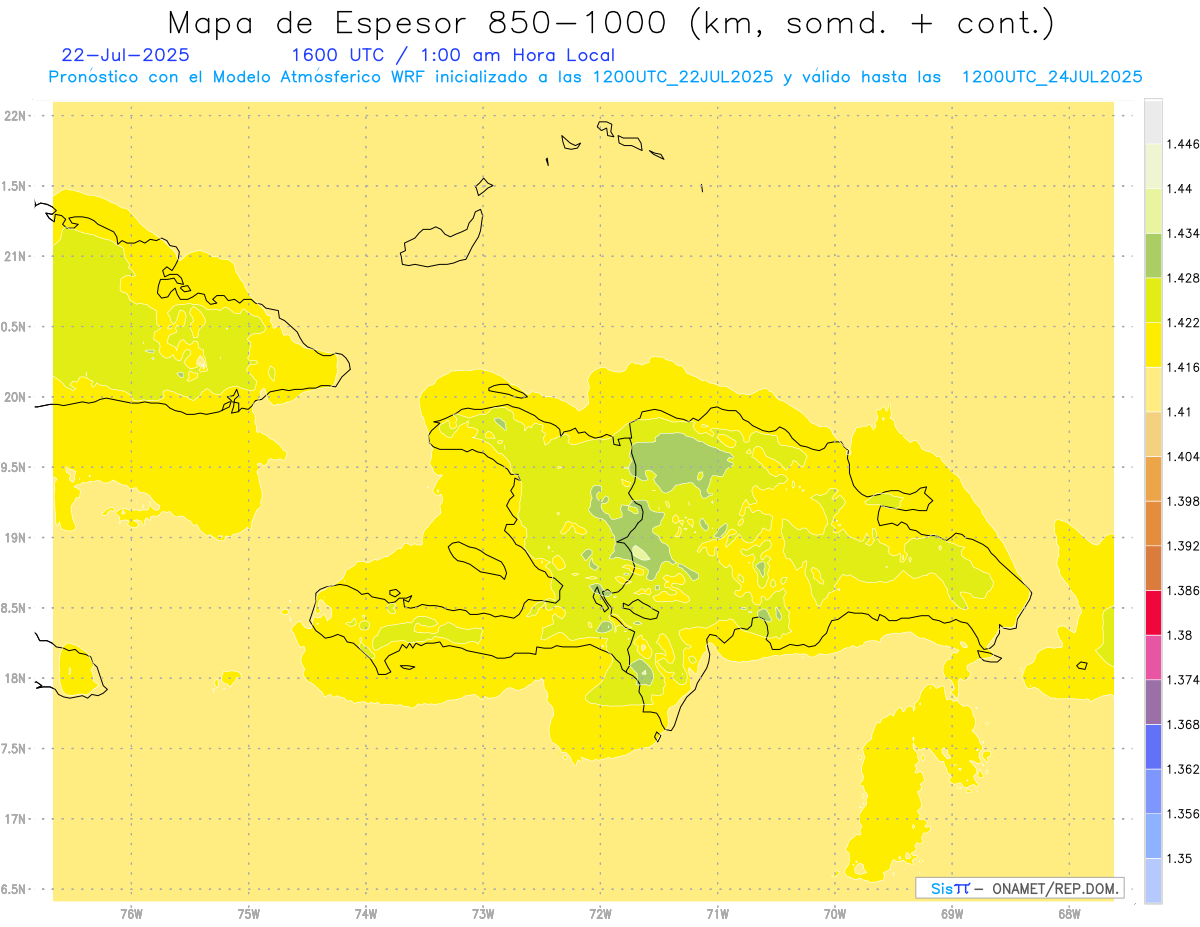
Task: Click the latitude label "1.5N"
Action: pos(12,186)
